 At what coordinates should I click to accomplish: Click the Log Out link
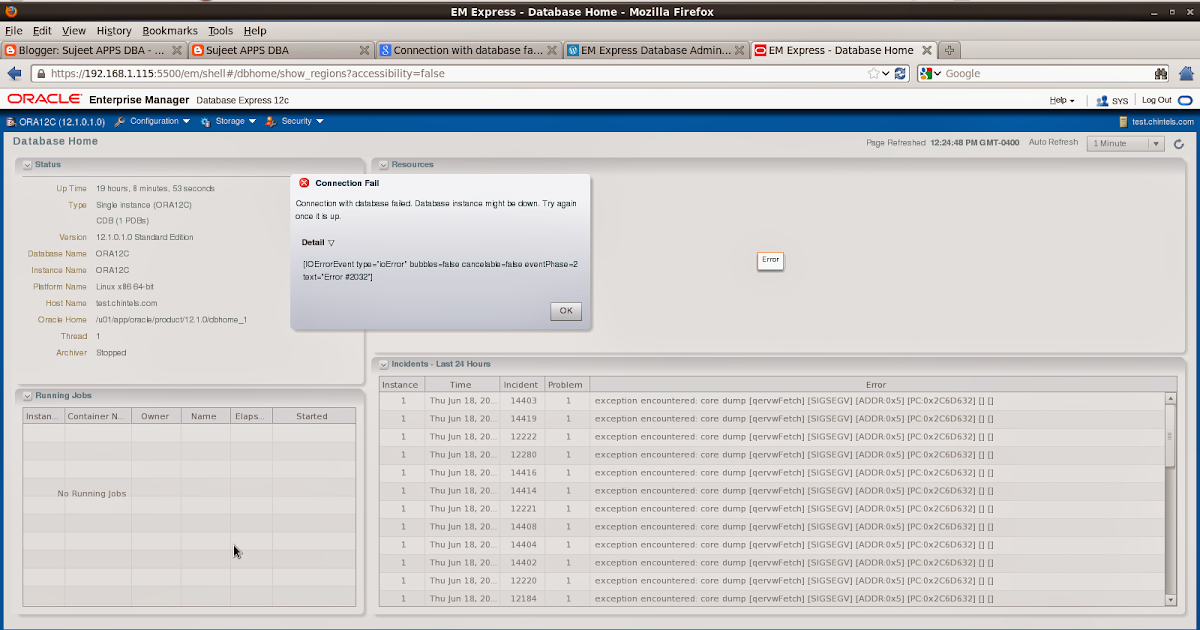[x=1157, y=100]
